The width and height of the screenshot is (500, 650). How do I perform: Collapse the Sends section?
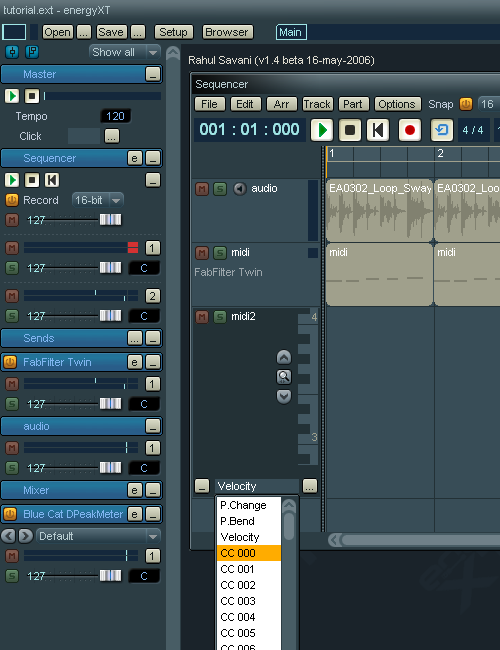click(x=153, y=338)
